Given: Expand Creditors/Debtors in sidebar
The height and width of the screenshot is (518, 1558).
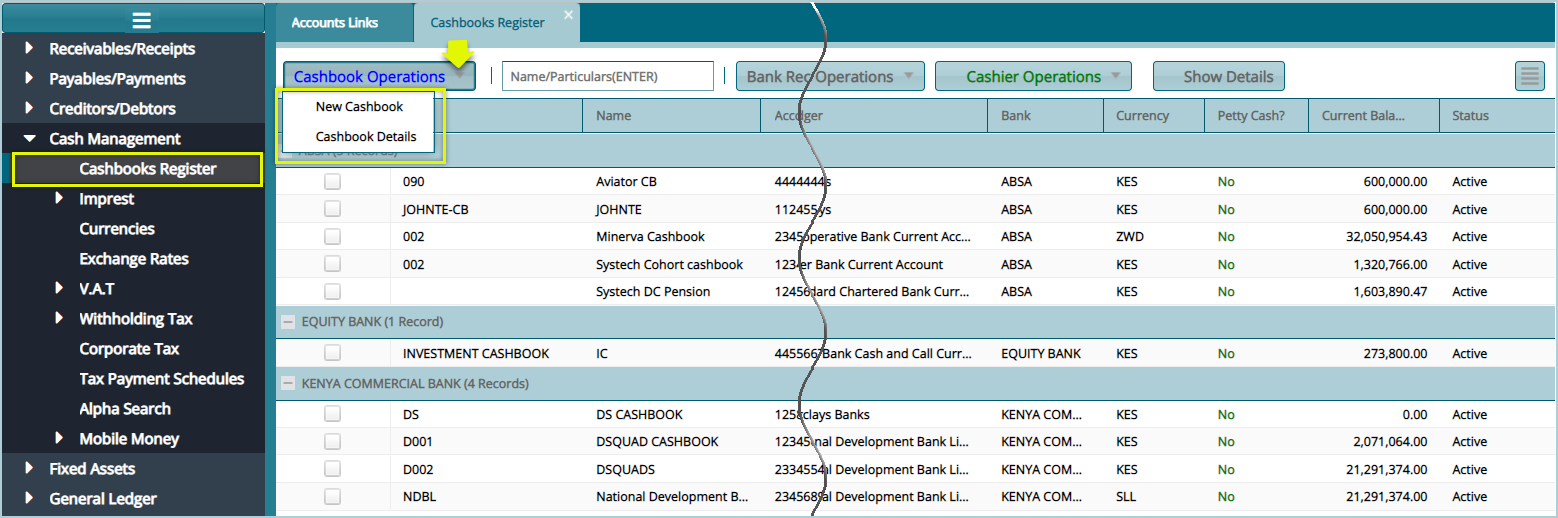Looking at the screenshot, I should coord(29,108).
